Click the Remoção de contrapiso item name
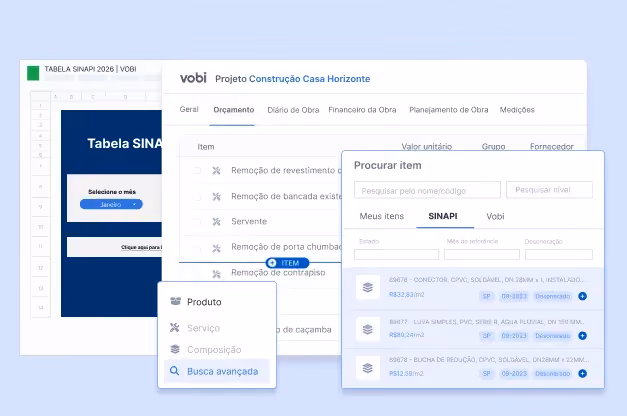Viewport: 627px width, 416px height. pos(278,272)
